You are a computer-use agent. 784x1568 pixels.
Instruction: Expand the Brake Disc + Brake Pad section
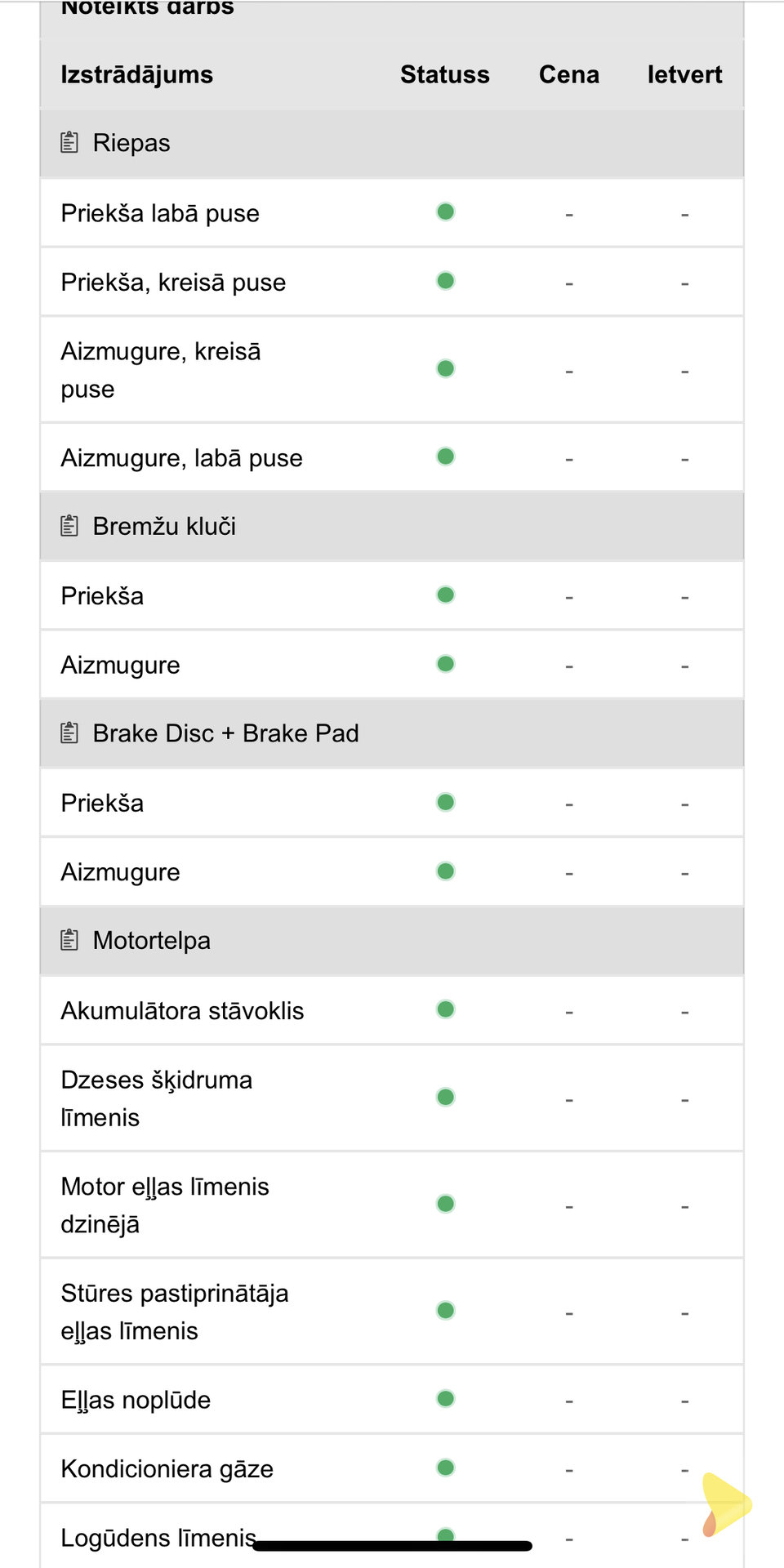[392, 733]
